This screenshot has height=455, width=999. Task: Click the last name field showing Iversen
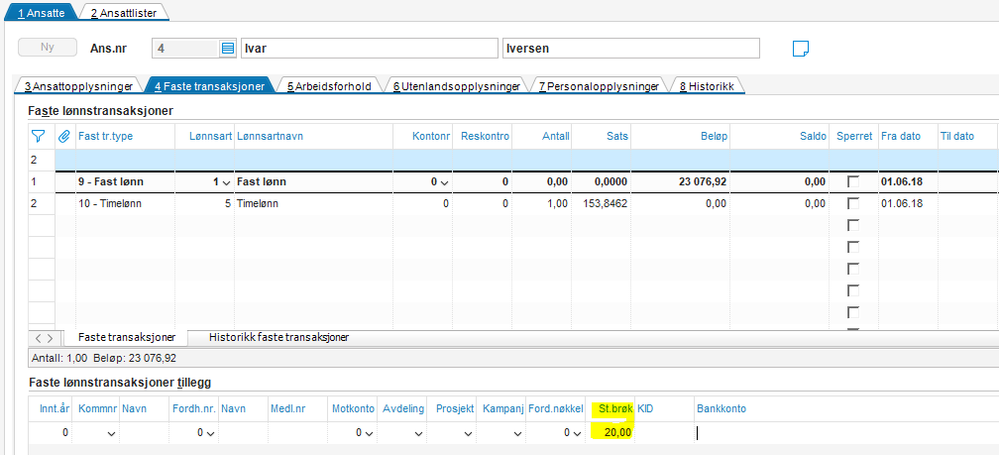(x=631, y=48)
